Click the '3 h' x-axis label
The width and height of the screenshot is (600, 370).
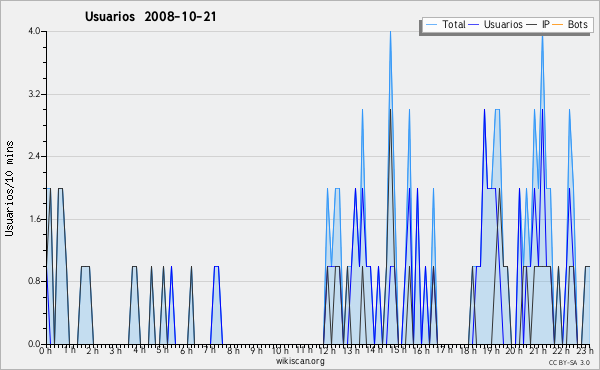[x=116, y=350]
